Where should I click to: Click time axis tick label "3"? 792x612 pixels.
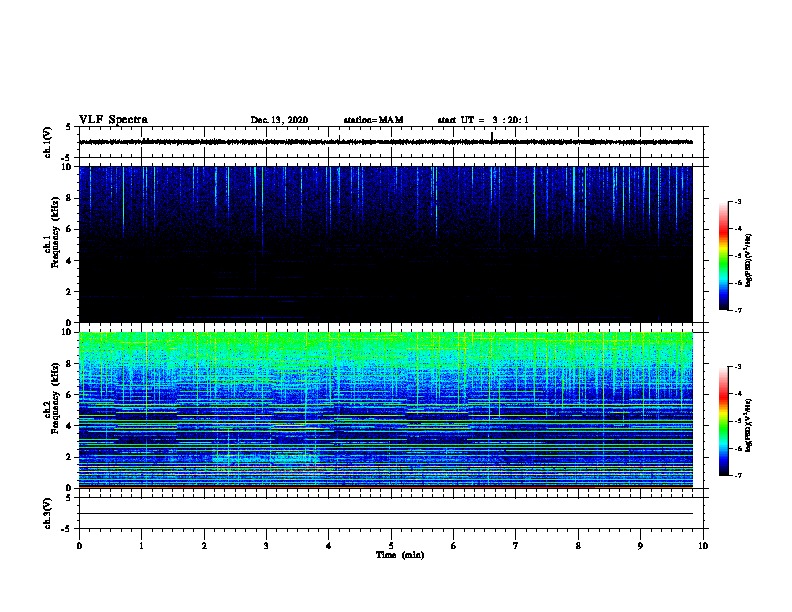(x=266, y=546)
